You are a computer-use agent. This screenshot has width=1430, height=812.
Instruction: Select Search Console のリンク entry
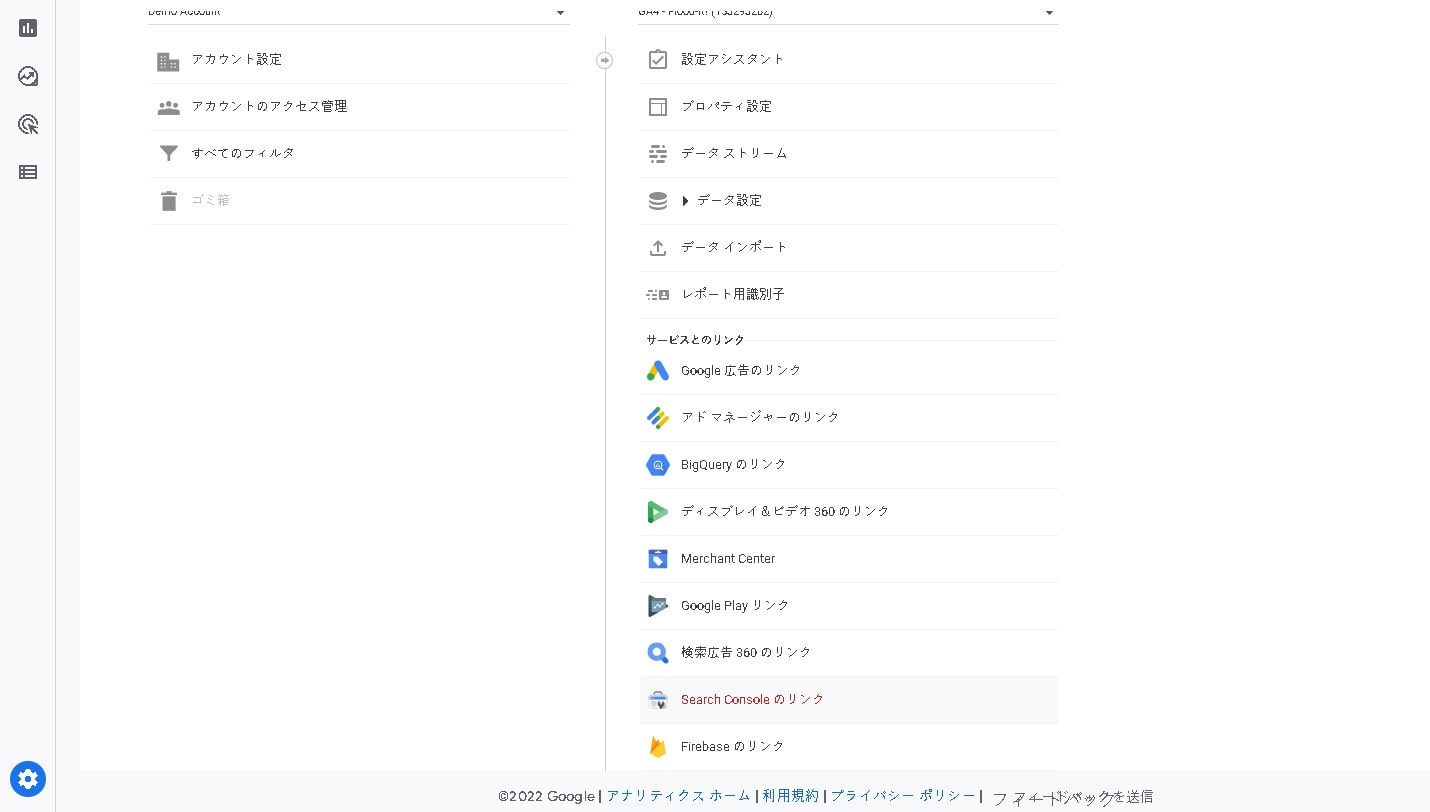[x=752, y=700]
